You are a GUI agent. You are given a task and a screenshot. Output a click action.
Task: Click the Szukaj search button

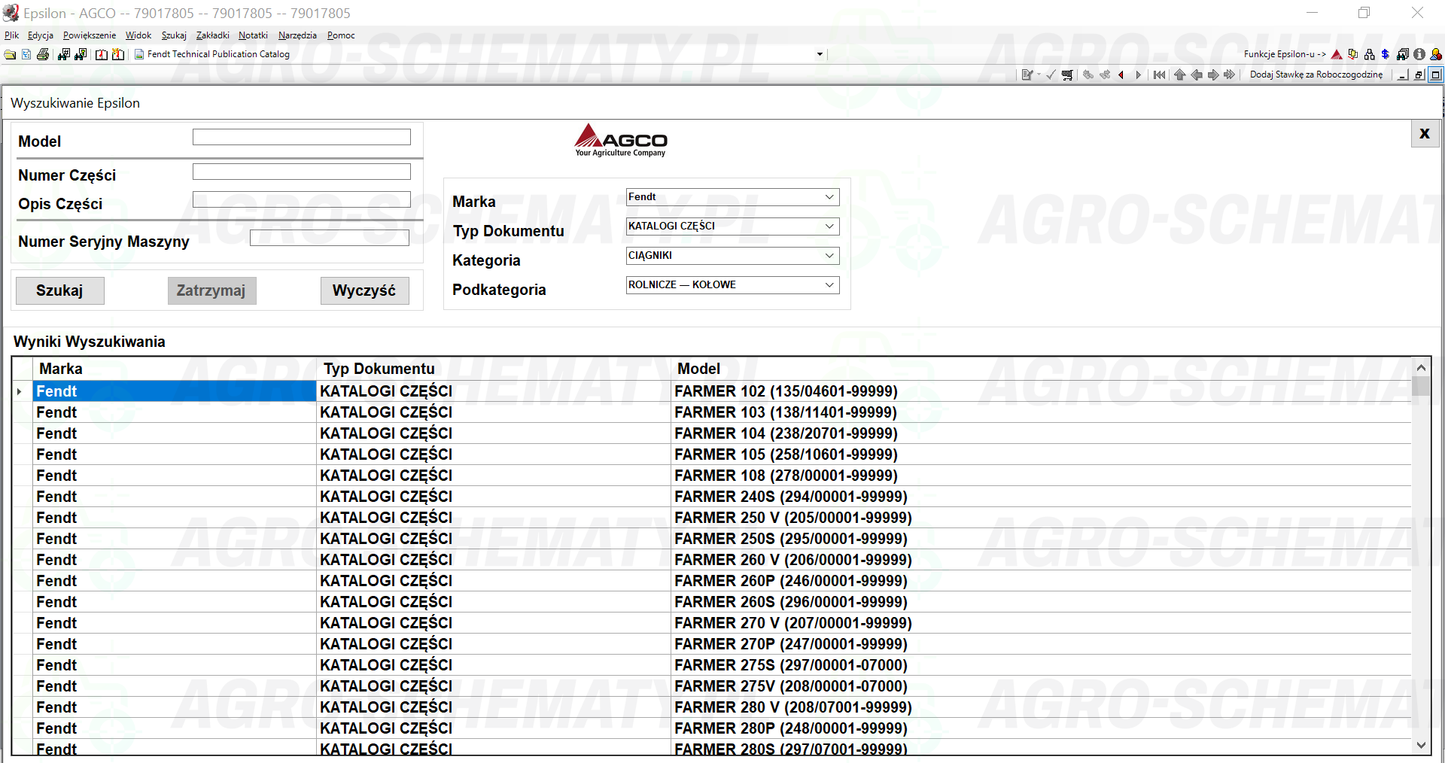point(60,291)
